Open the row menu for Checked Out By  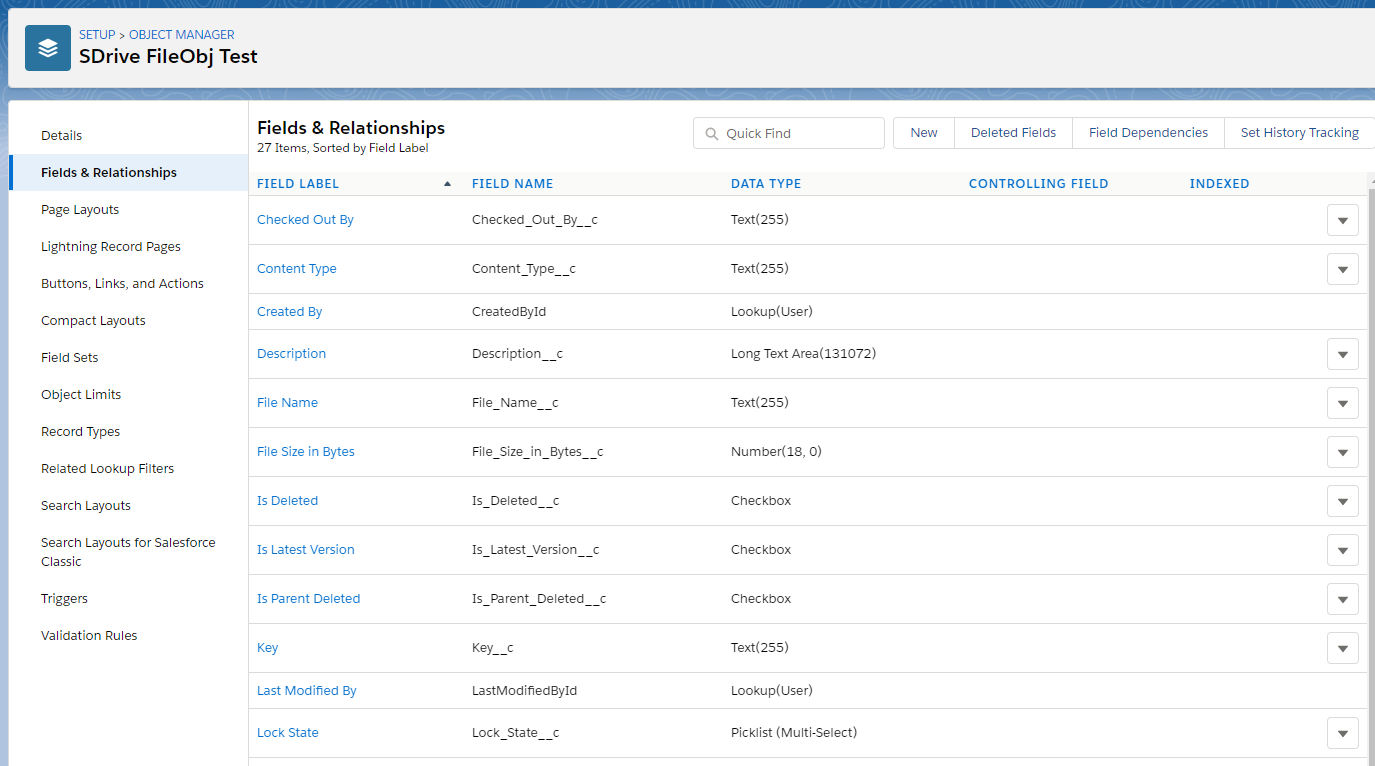tap(1342, 220)
